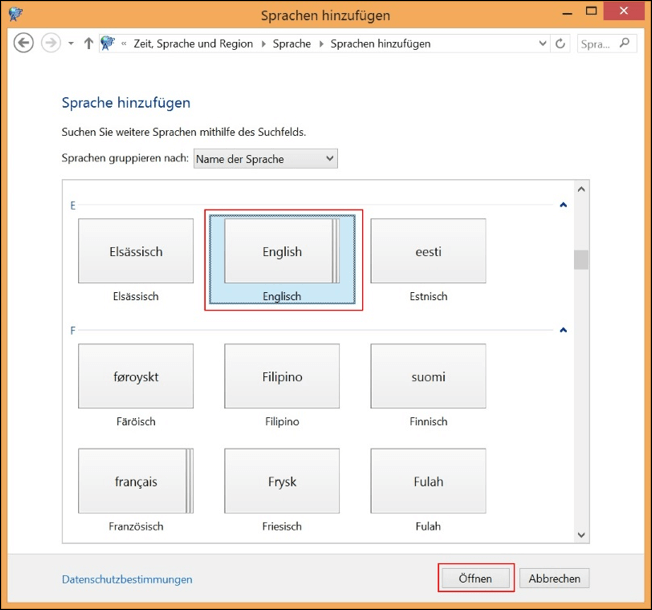Go back using the Back arrow button
Screen dimensions: 652x610
pos(23,43)
